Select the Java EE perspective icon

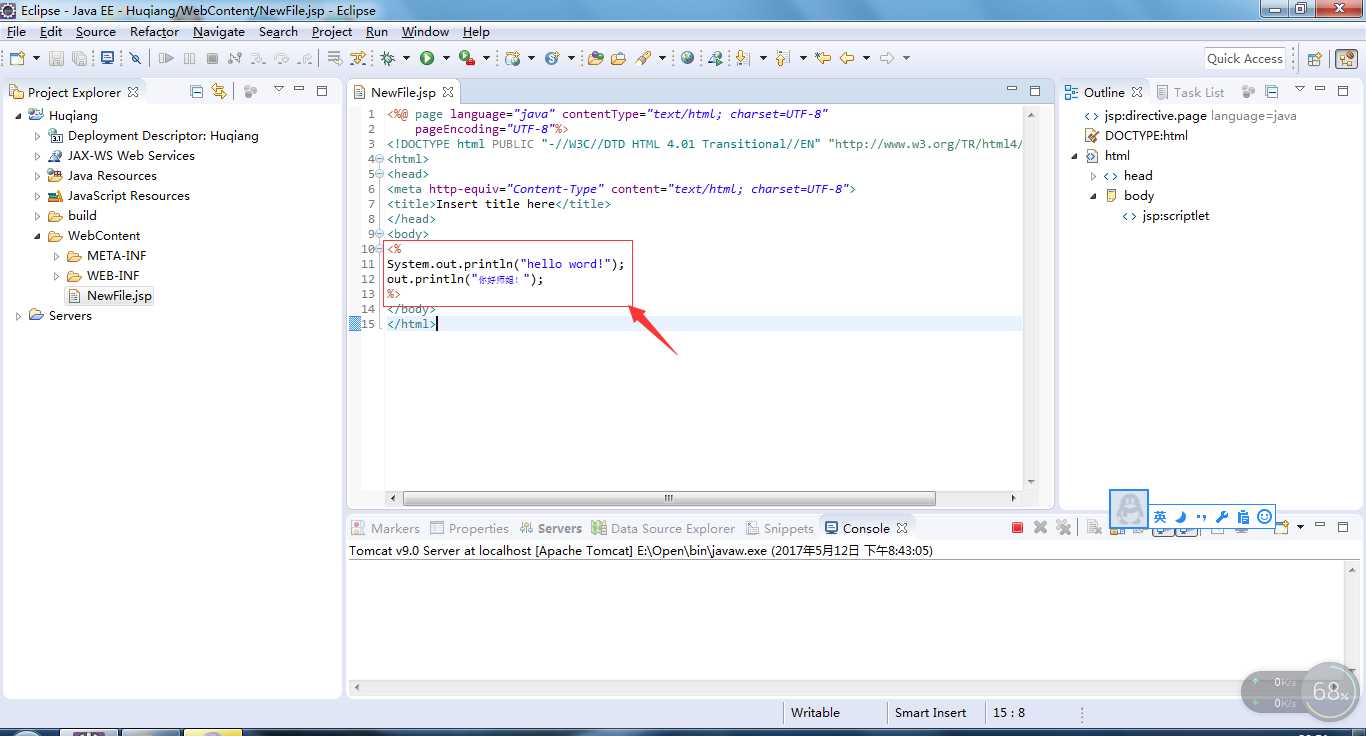click(x=1346, y=59)
